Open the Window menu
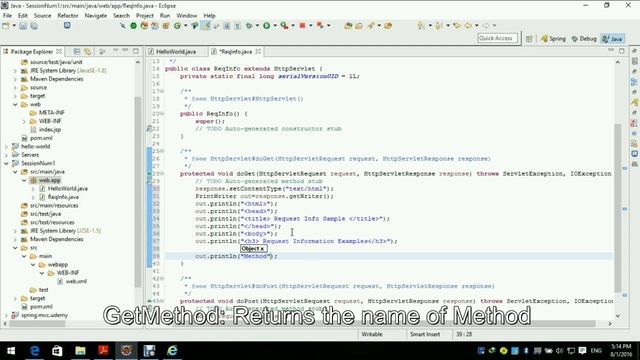Viewport: 640px width, 360px height. 187,16
